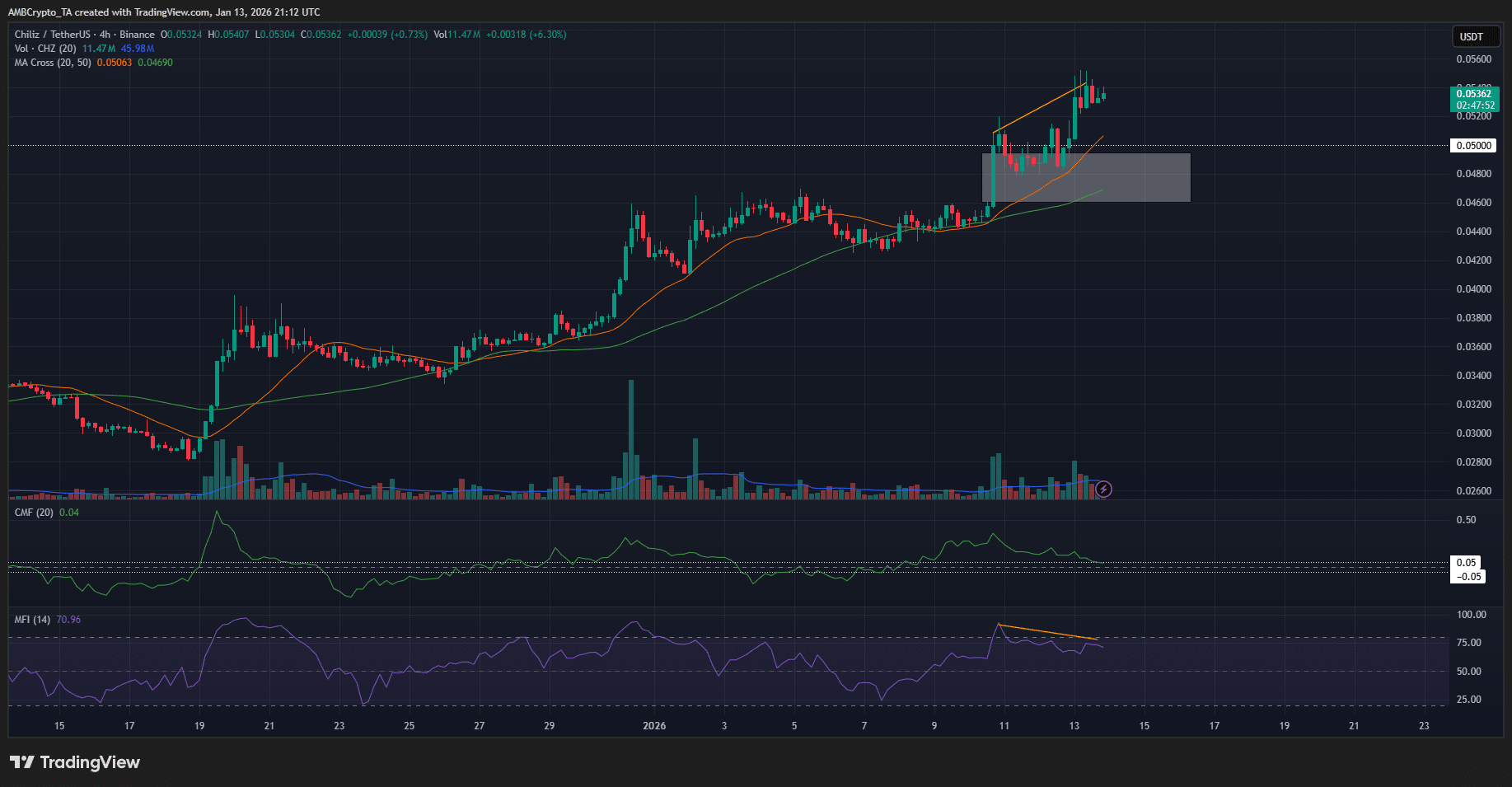This screenshot has width=1512, height=787.
Task: Select the orange trendline in MFI pane
Action: (1046, 631)
